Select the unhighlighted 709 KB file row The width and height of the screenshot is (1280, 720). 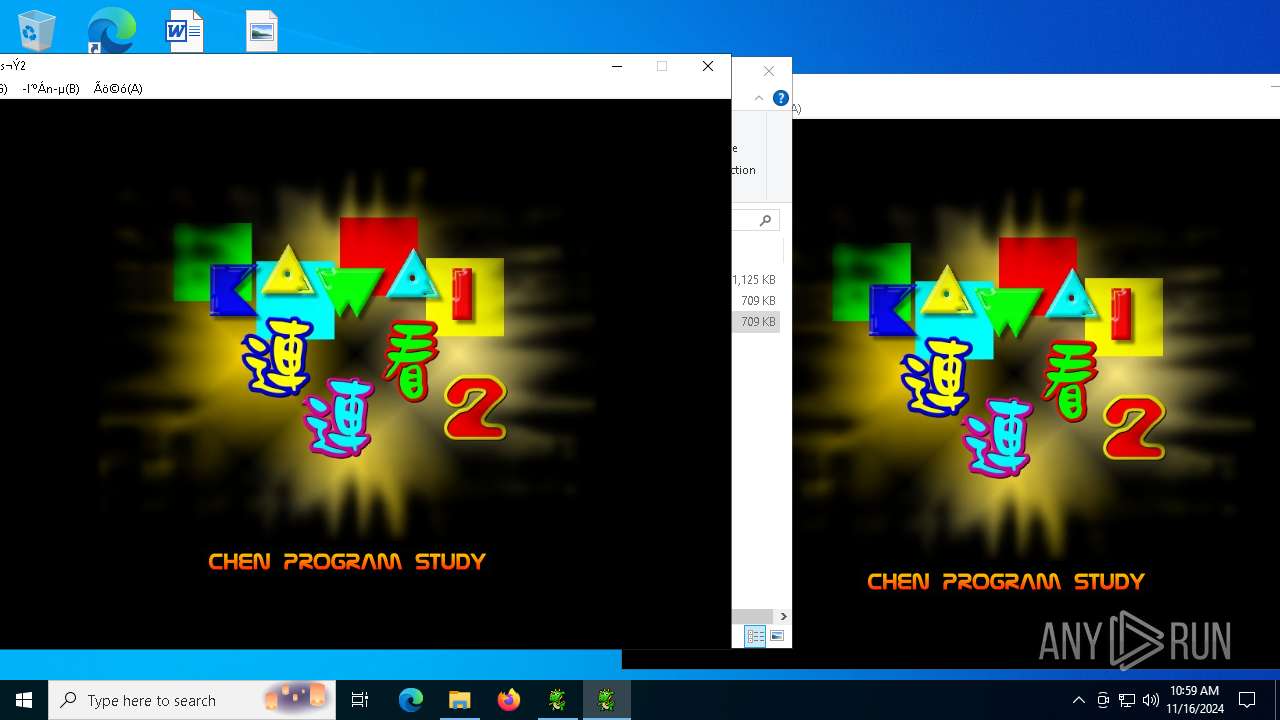tap(755, 301)
